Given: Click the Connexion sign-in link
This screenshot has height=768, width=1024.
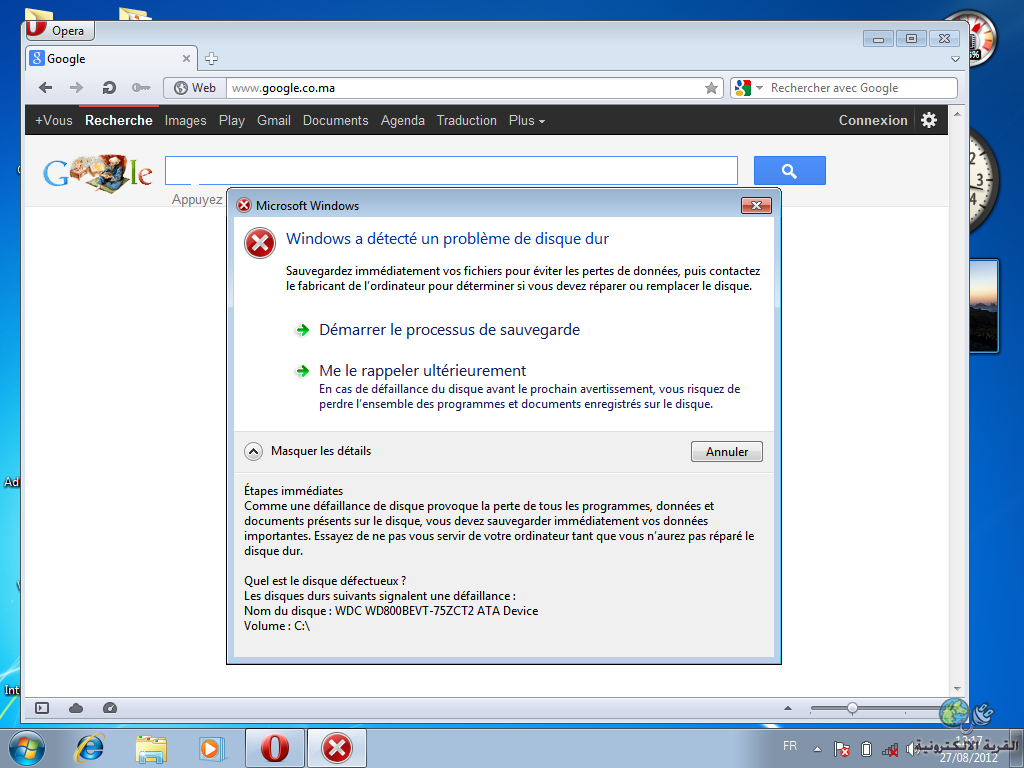Looking at the screenshot, I should click(873, 120).
